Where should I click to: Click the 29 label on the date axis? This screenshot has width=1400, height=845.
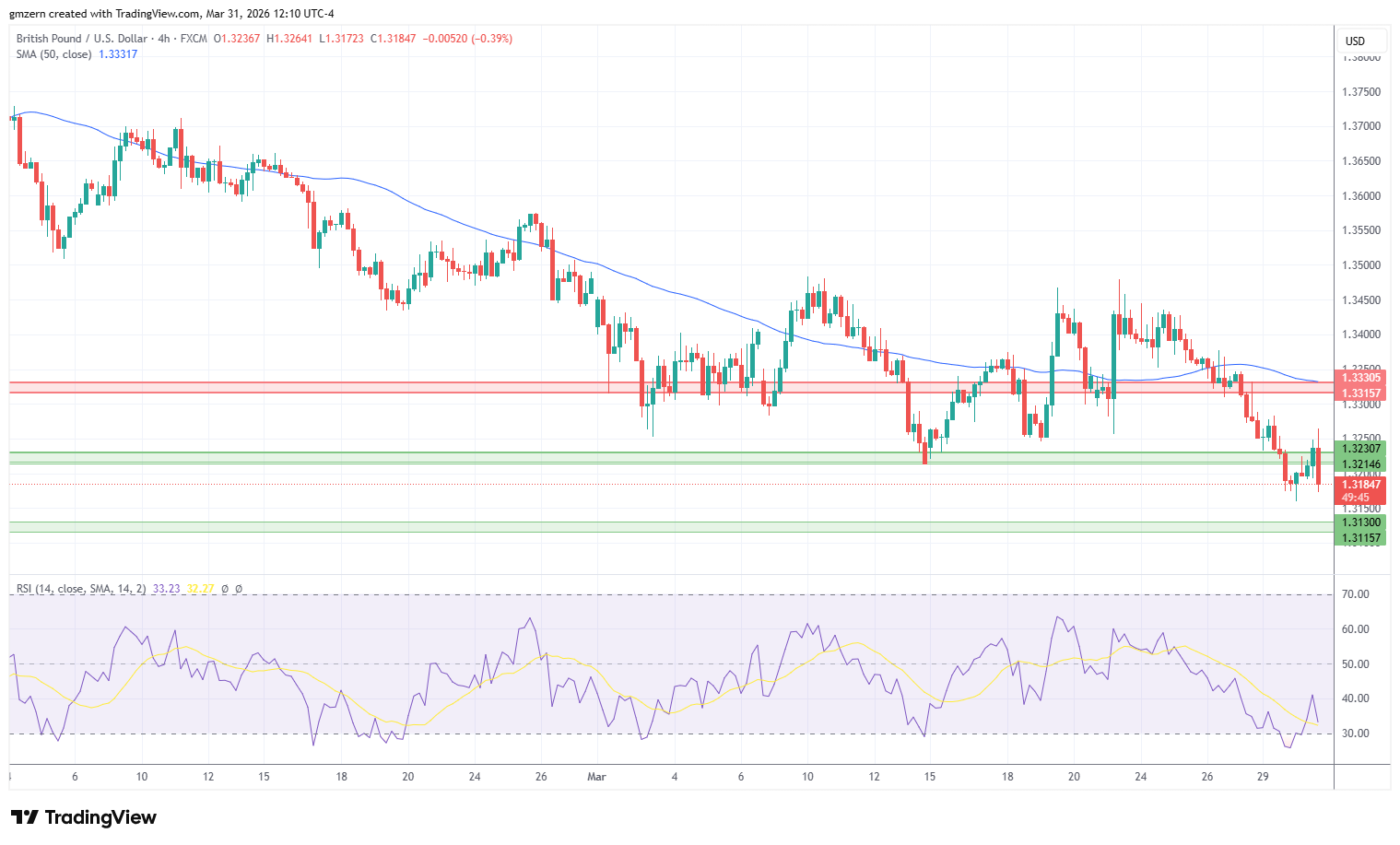click(x=1263, y=777)
